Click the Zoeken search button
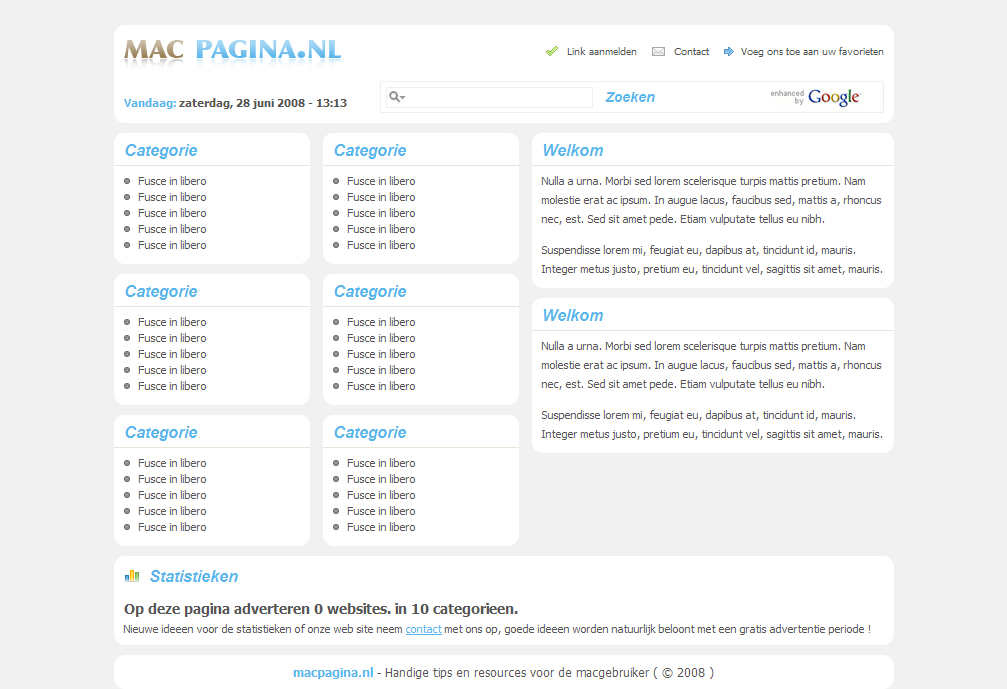Image resolution: width=1007 pixels, height=689 pixels. click(630, 97)
